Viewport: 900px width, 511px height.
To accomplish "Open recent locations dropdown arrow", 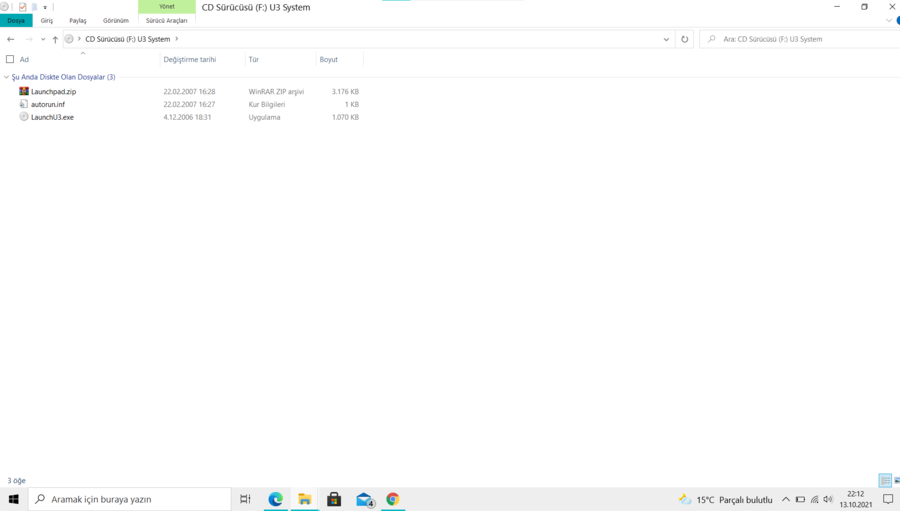I will pyautogui.click(x=43, y=39).
